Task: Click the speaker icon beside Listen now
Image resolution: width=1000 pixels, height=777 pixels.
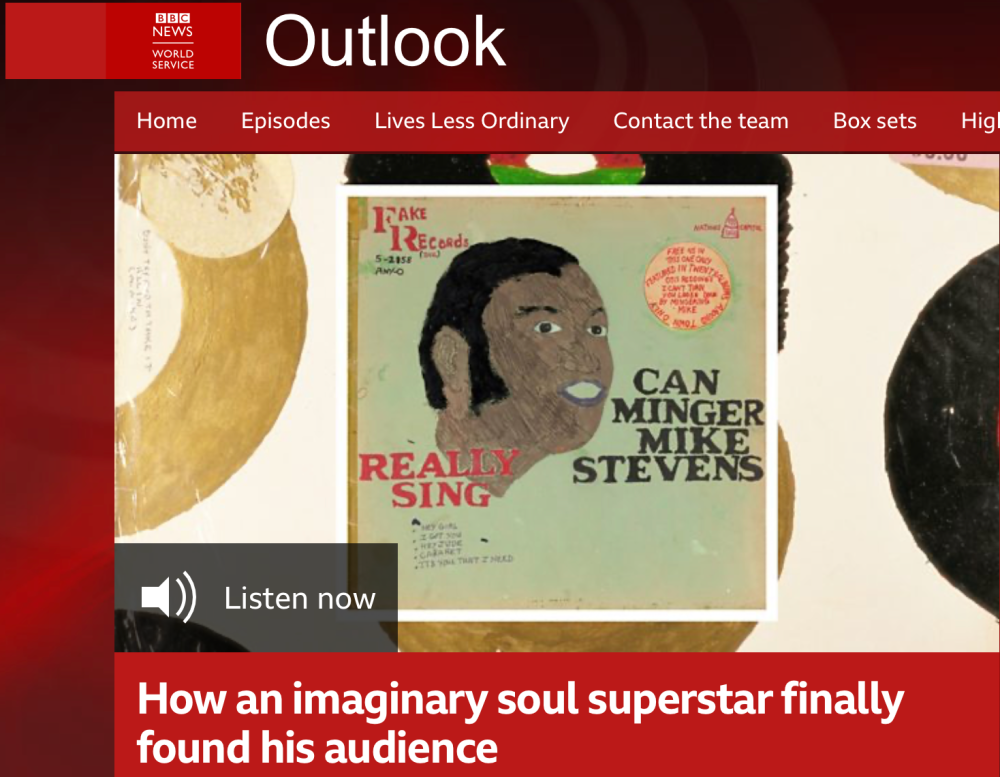Action: [168, 597]
